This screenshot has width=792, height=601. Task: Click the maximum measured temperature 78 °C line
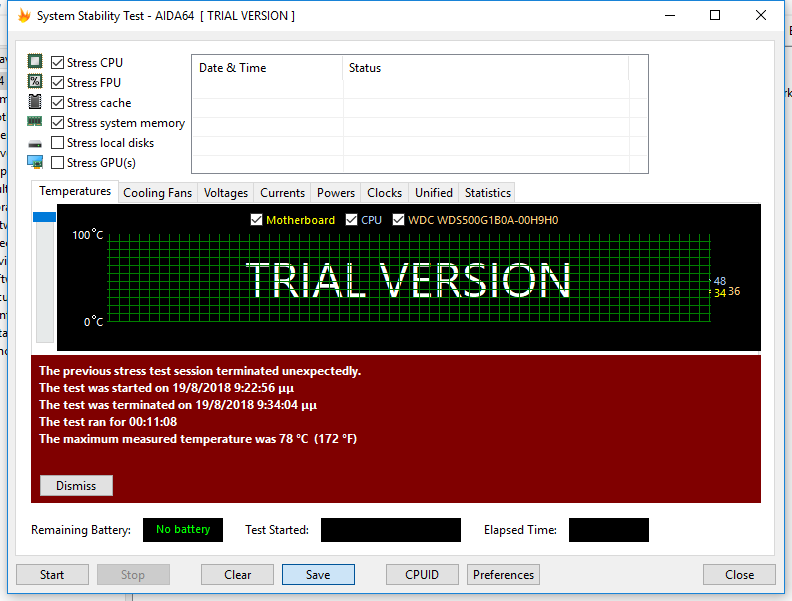(x=198, y=438)
